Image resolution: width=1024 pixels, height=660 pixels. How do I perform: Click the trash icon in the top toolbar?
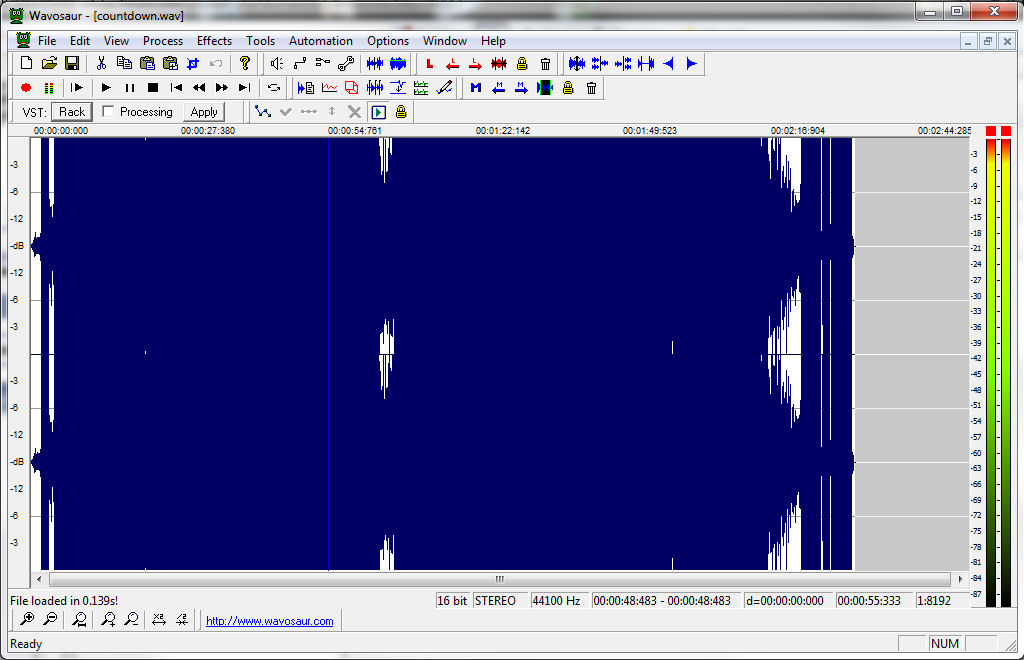coord(545,63)
